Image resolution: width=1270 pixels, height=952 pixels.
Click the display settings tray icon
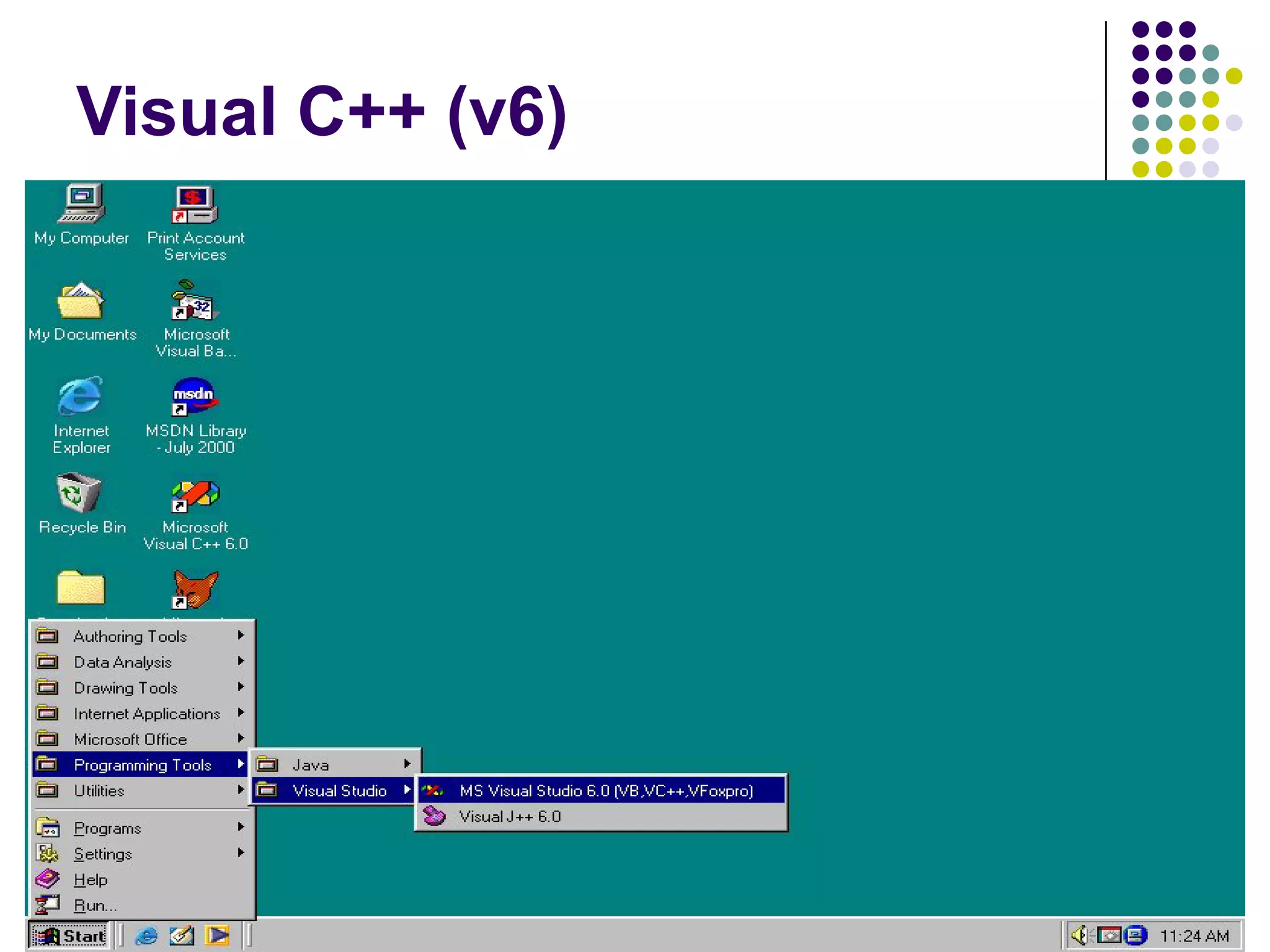tap(1109, 935)
